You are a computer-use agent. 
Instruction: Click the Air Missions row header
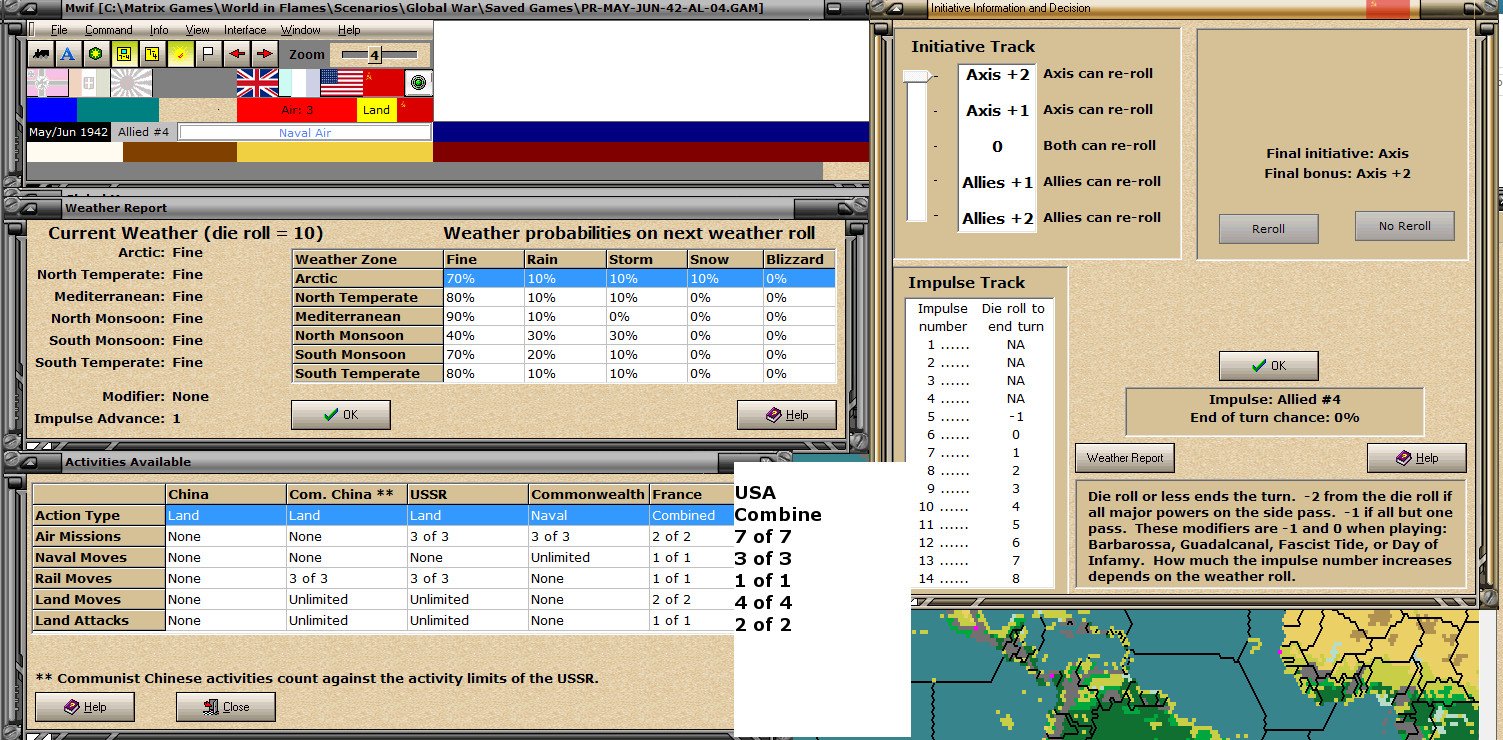pos(99,536)
